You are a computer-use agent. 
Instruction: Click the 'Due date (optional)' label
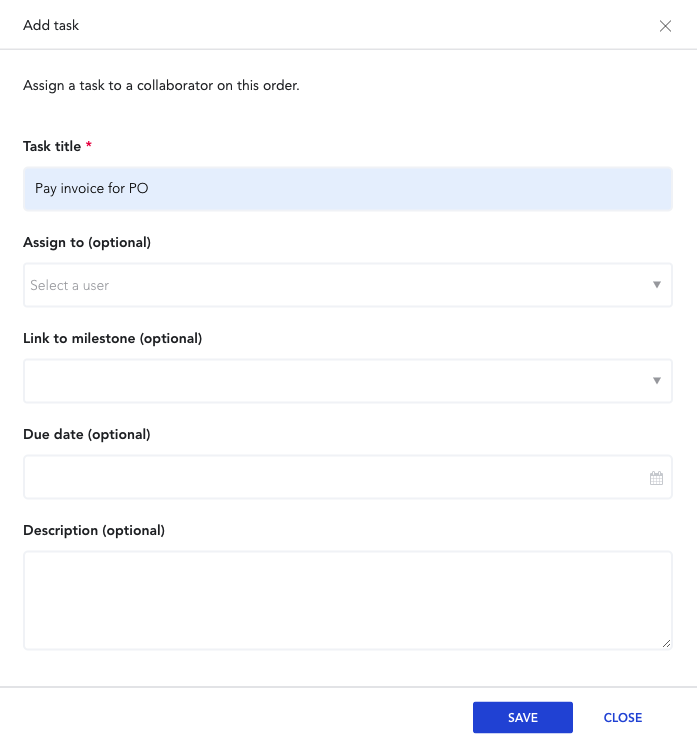pyautogui.click(x=87, y=434)
